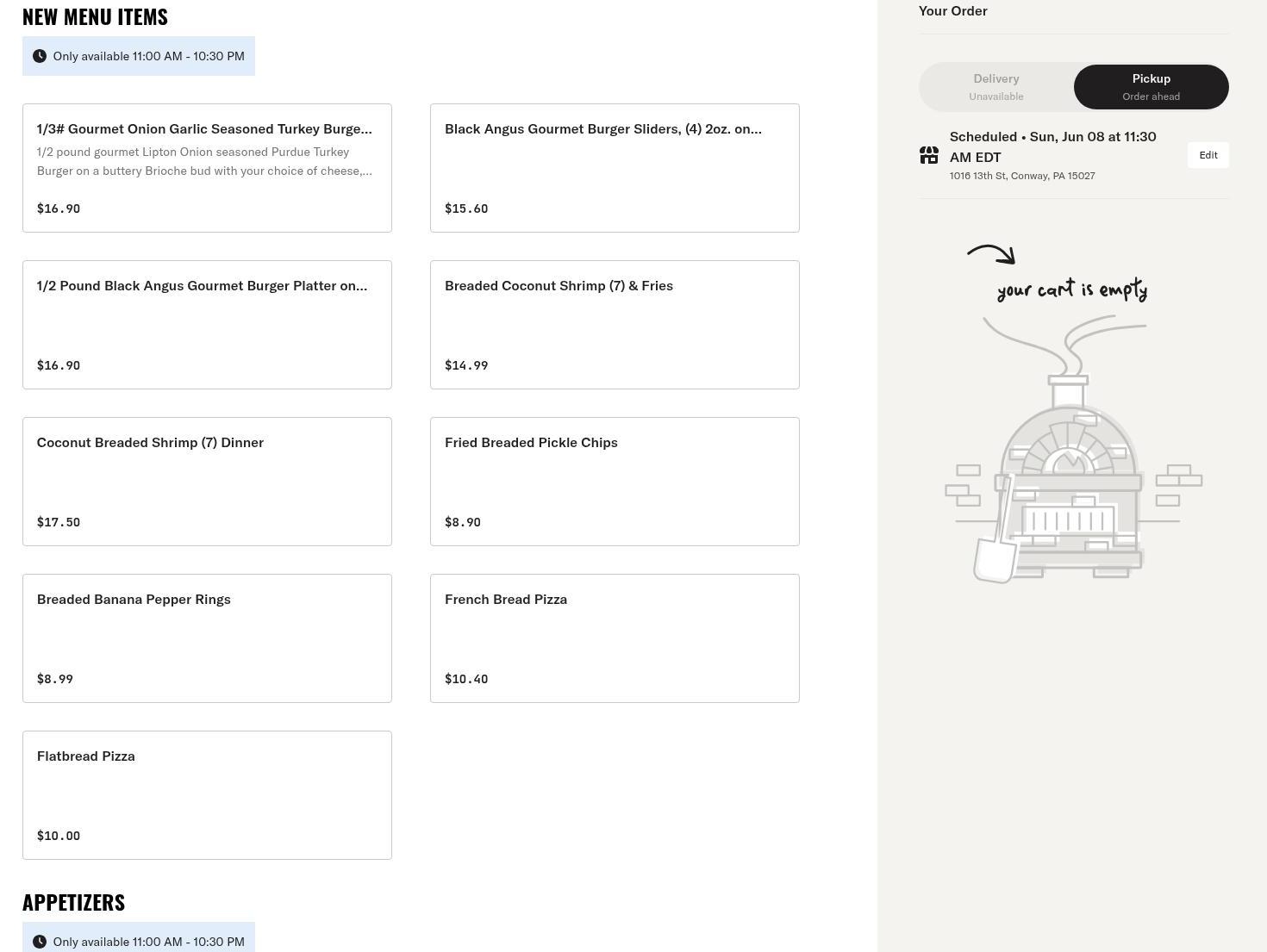
Task: Click the Your Order heading
Action: coord(953,10)
